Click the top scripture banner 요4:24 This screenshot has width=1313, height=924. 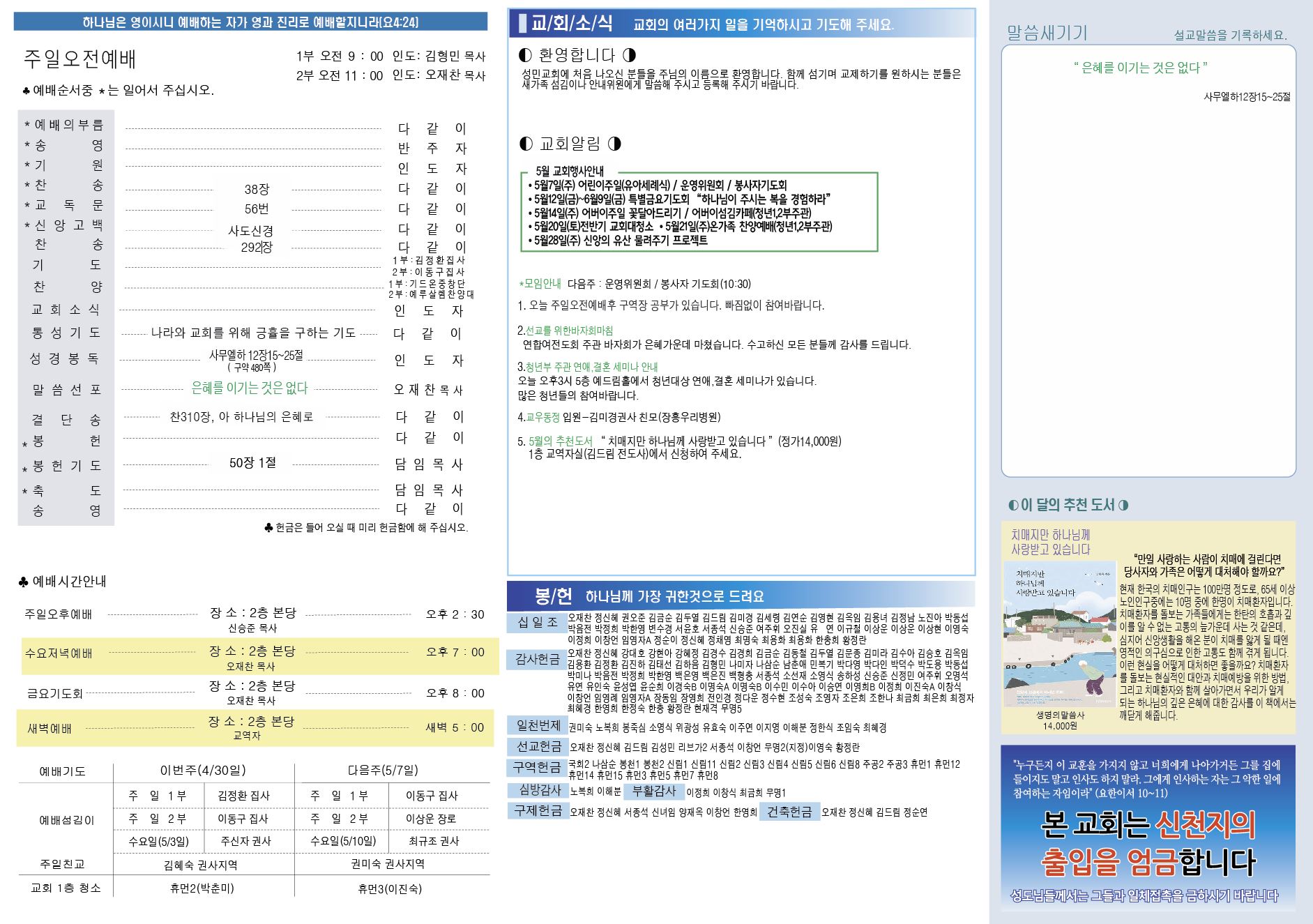pyautogui.click(x=250, y=22)
